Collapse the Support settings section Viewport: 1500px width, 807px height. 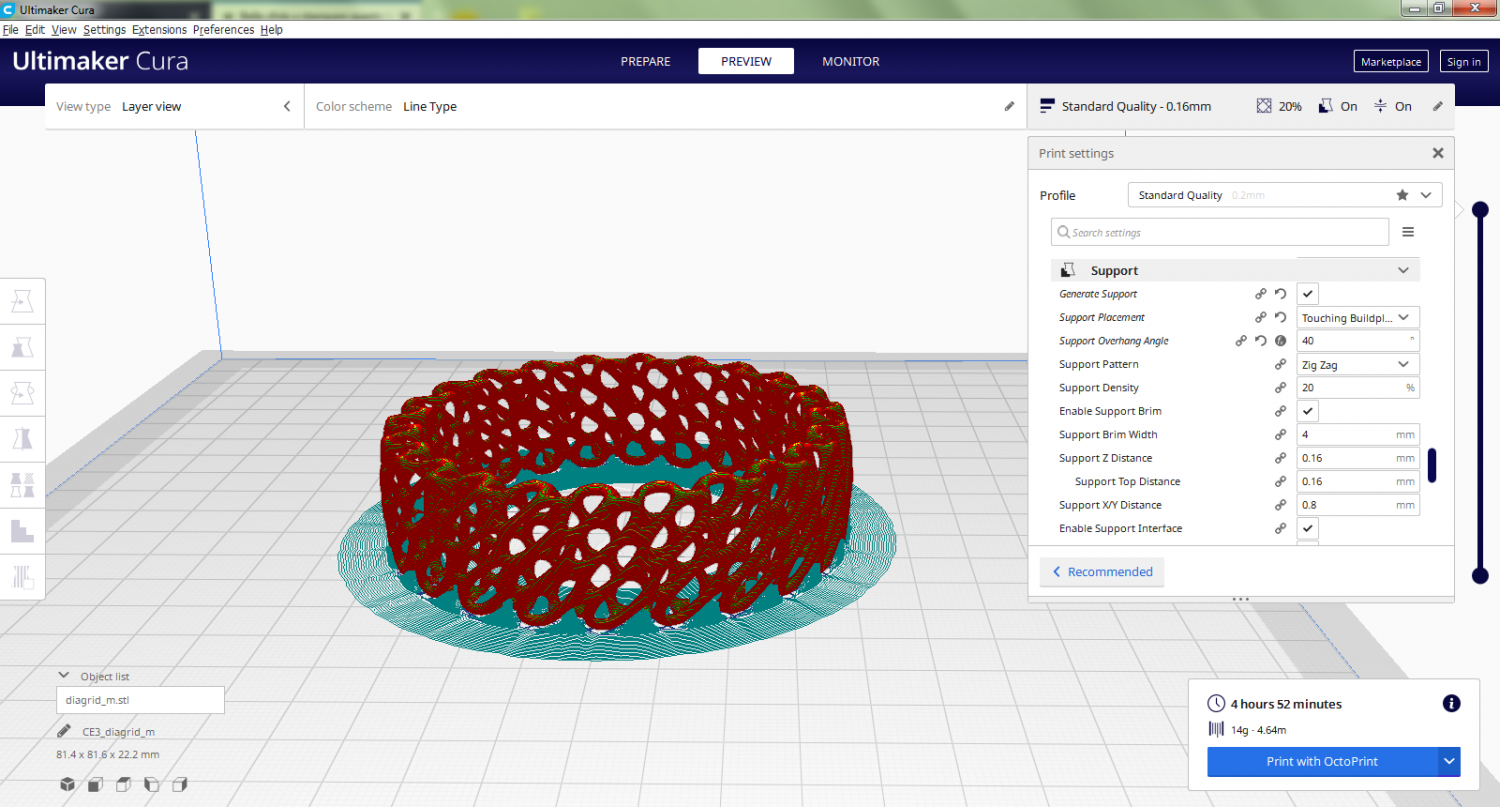click(x=1235, y=270)
